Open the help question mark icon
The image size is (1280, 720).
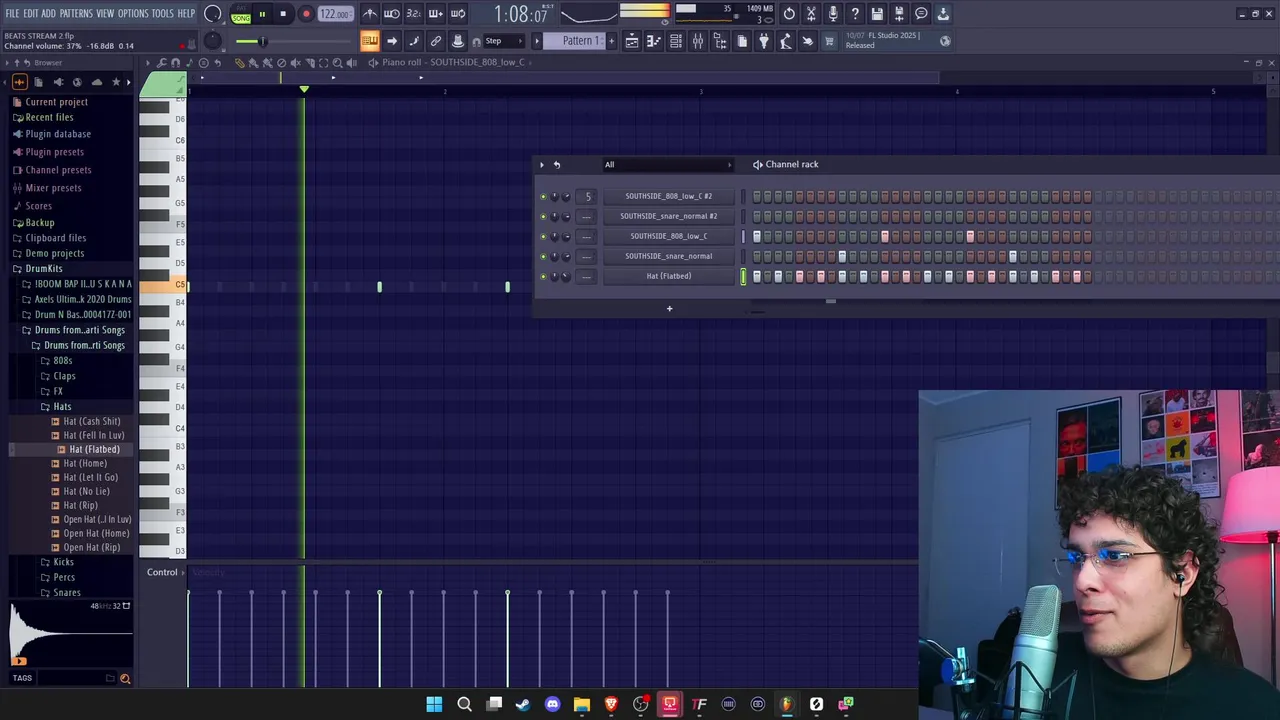click(x=855, y=14)
